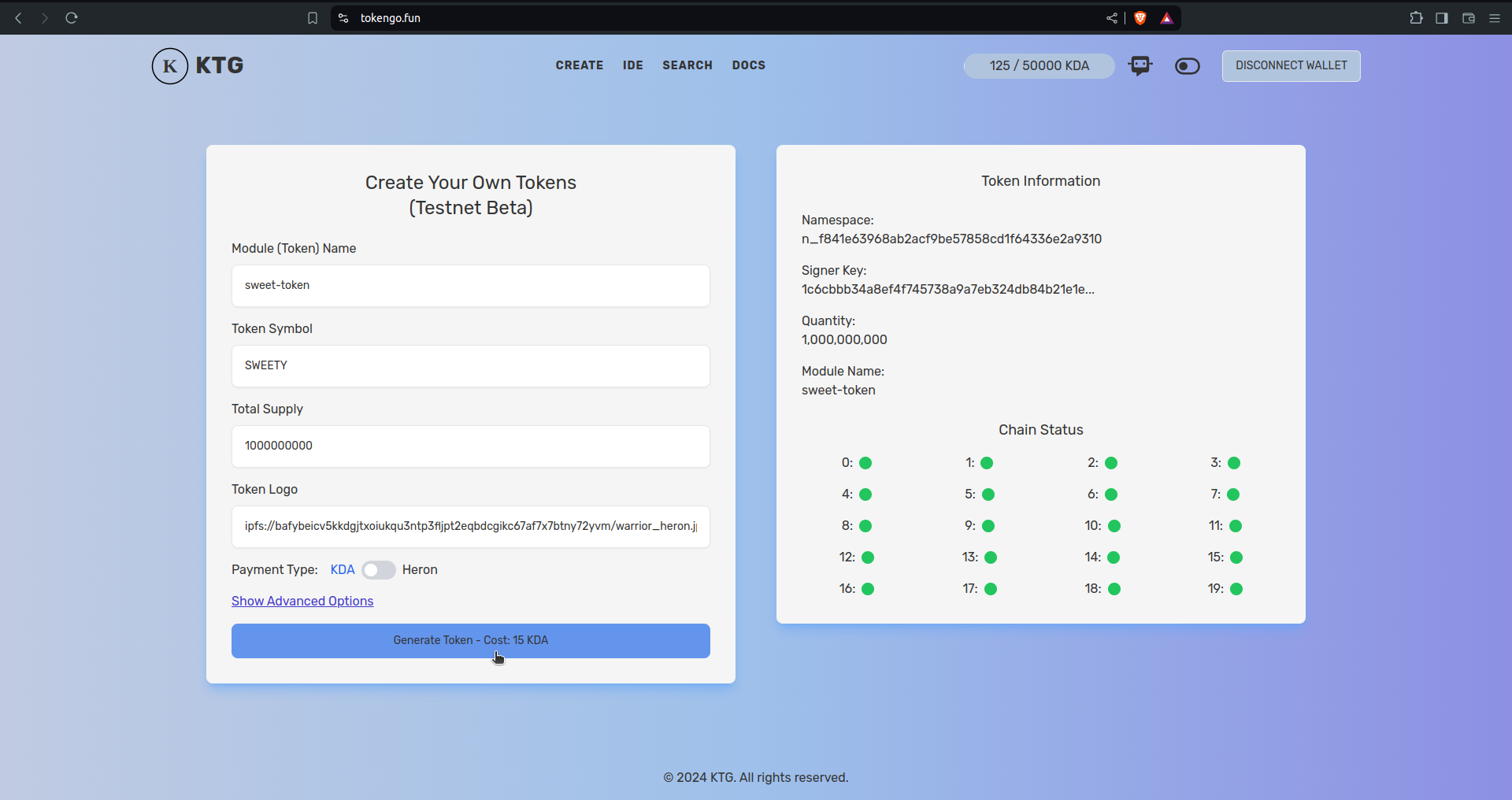Go forward in browser history

tap(45, 18)
